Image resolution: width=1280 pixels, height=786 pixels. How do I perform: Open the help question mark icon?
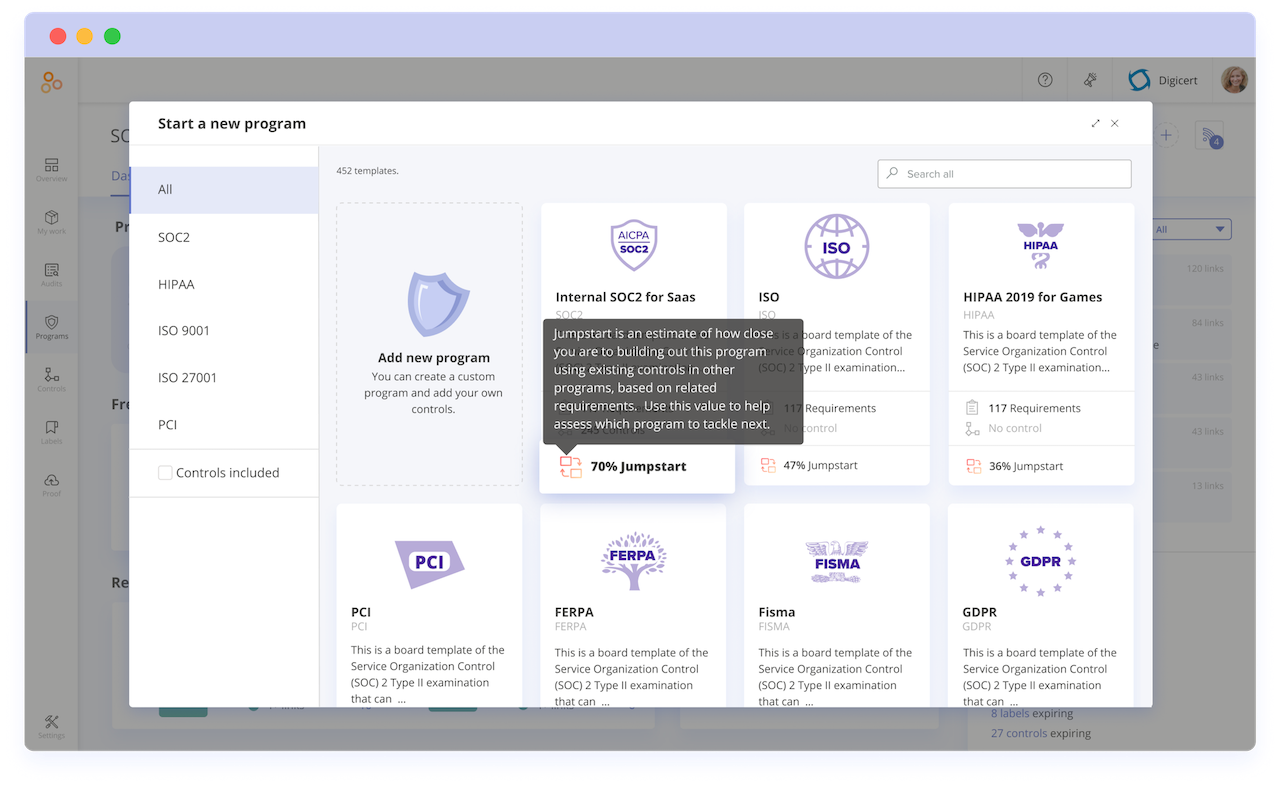click(1044, 80)
